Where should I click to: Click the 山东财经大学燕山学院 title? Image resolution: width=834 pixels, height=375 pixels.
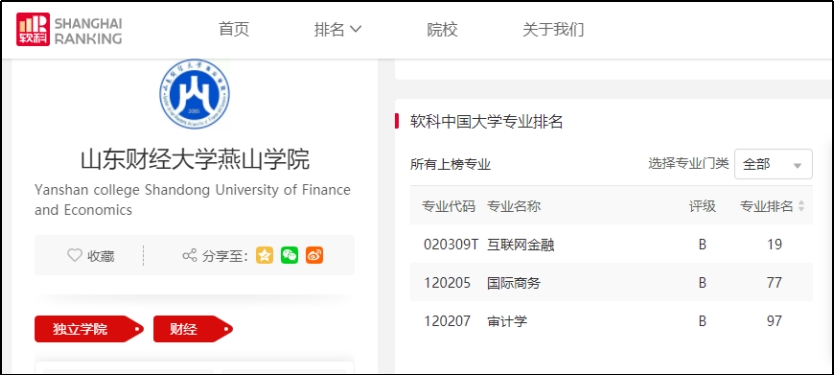click(195, 160)
